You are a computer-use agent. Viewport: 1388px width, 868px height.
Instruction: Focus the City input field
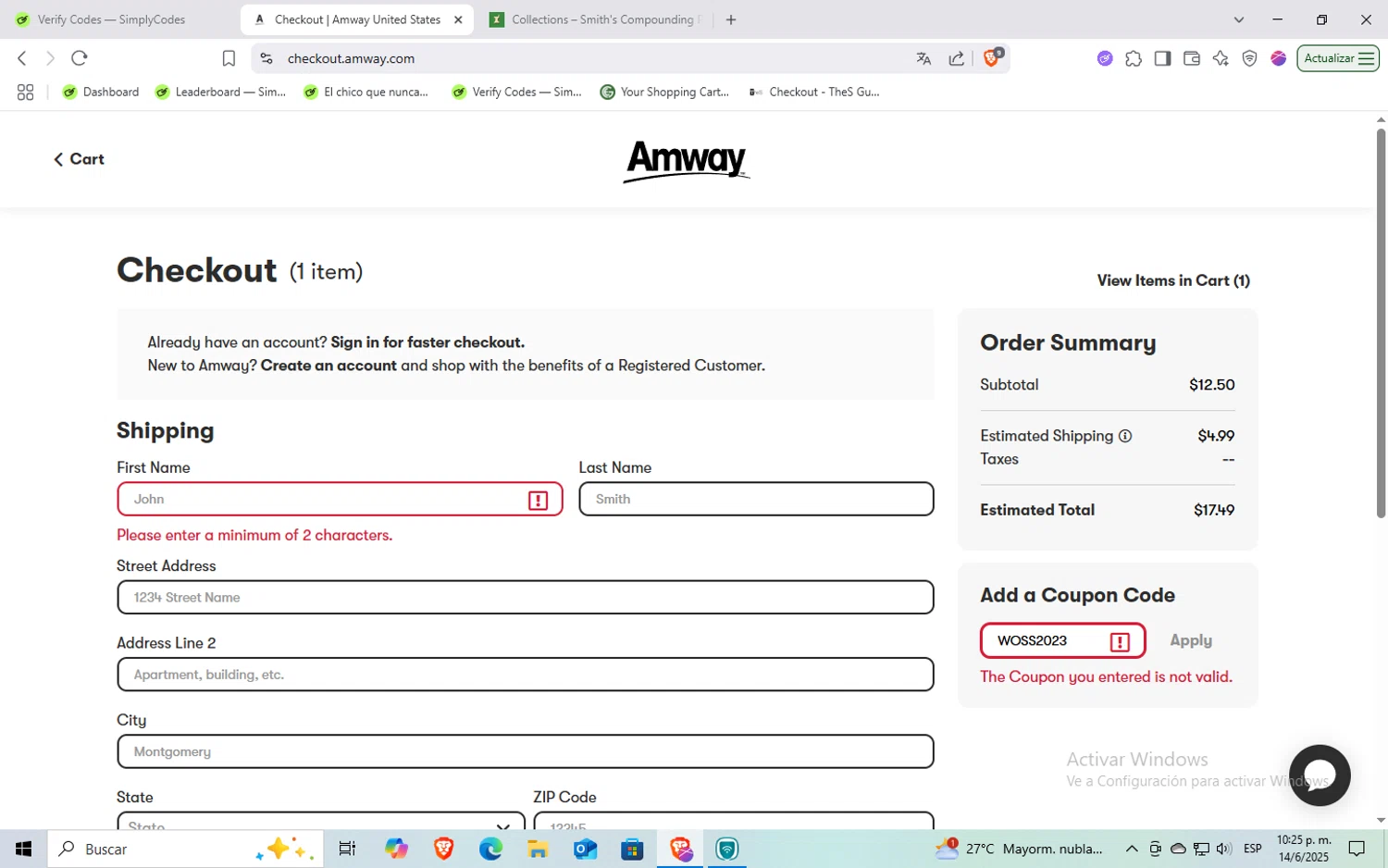click(525, 751)
